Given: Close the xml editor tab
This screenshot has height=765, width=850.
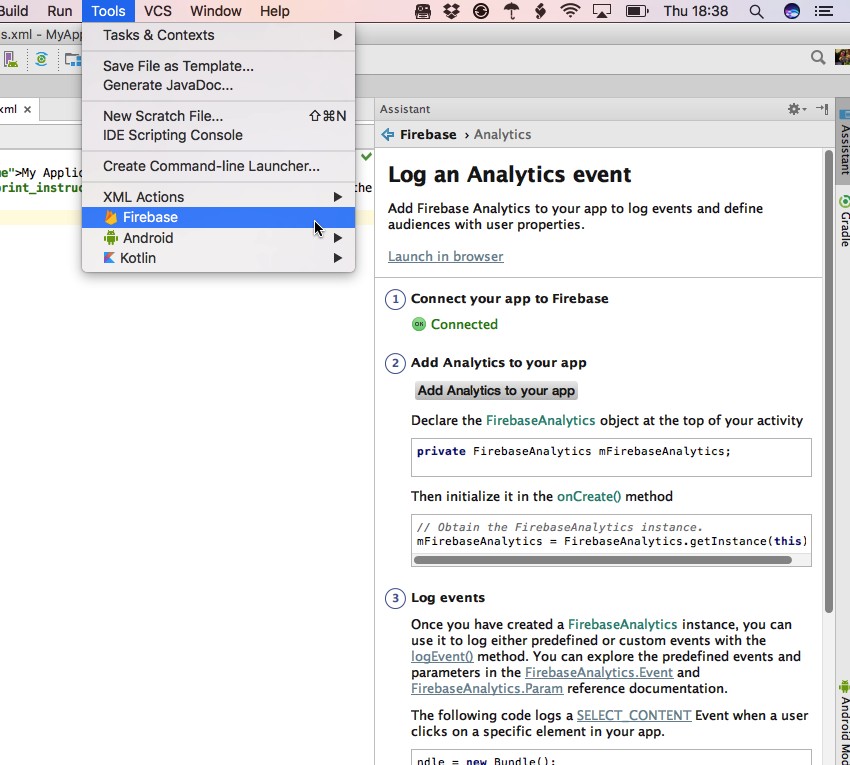Looking at the screenshot, I should (x=27, y=110).
